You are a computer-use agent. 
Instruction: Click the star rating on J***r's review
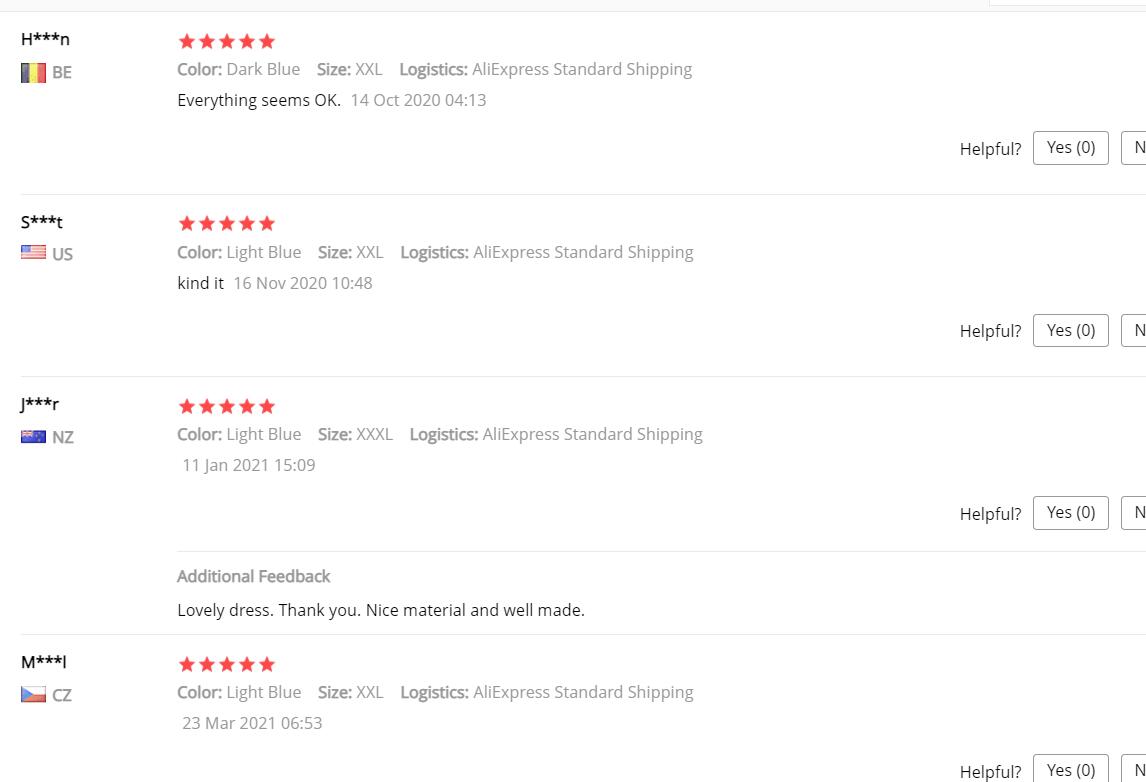(226, 407)
